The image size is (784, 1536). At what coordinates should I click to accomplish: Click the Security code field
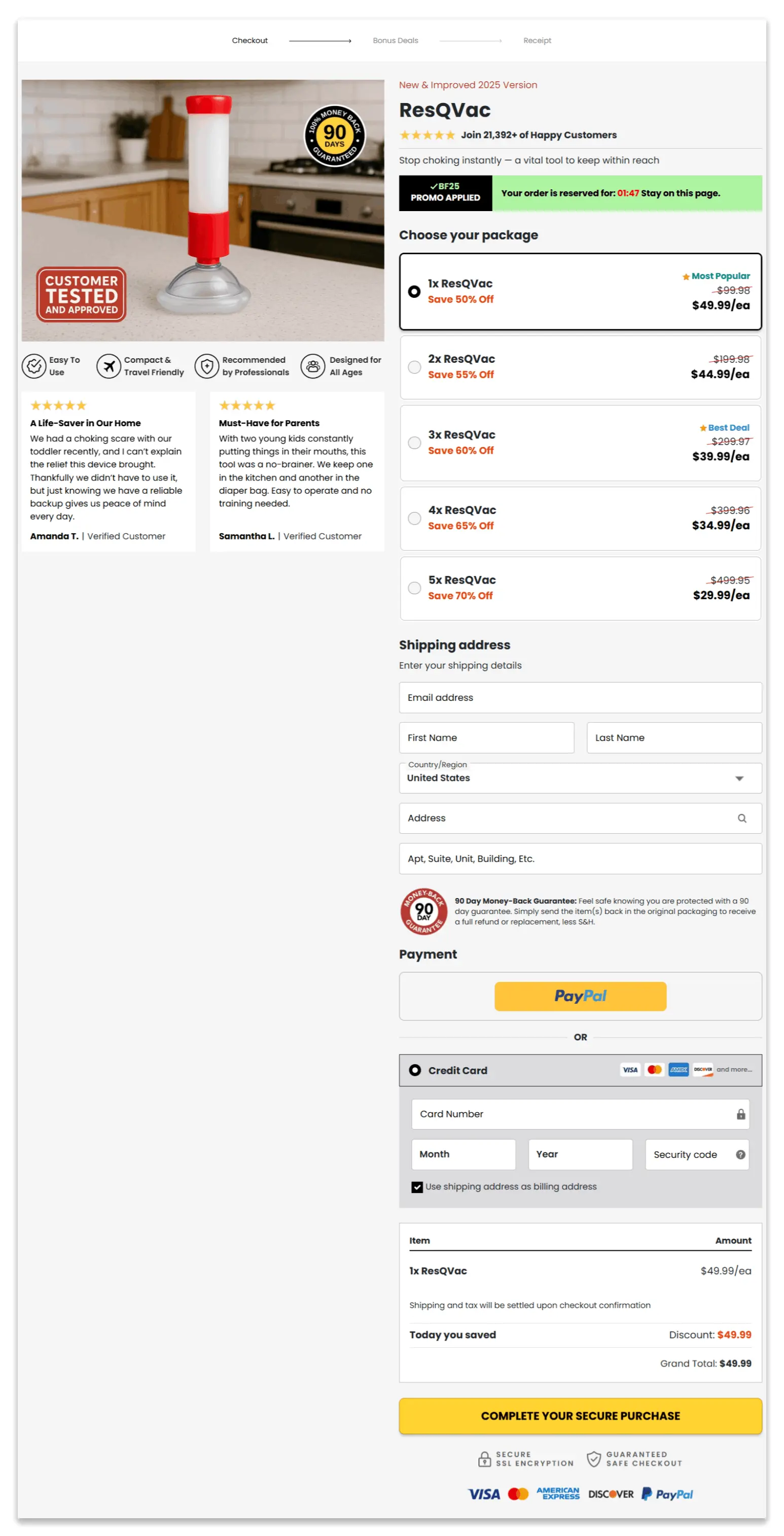click(x=696, y=1154)
